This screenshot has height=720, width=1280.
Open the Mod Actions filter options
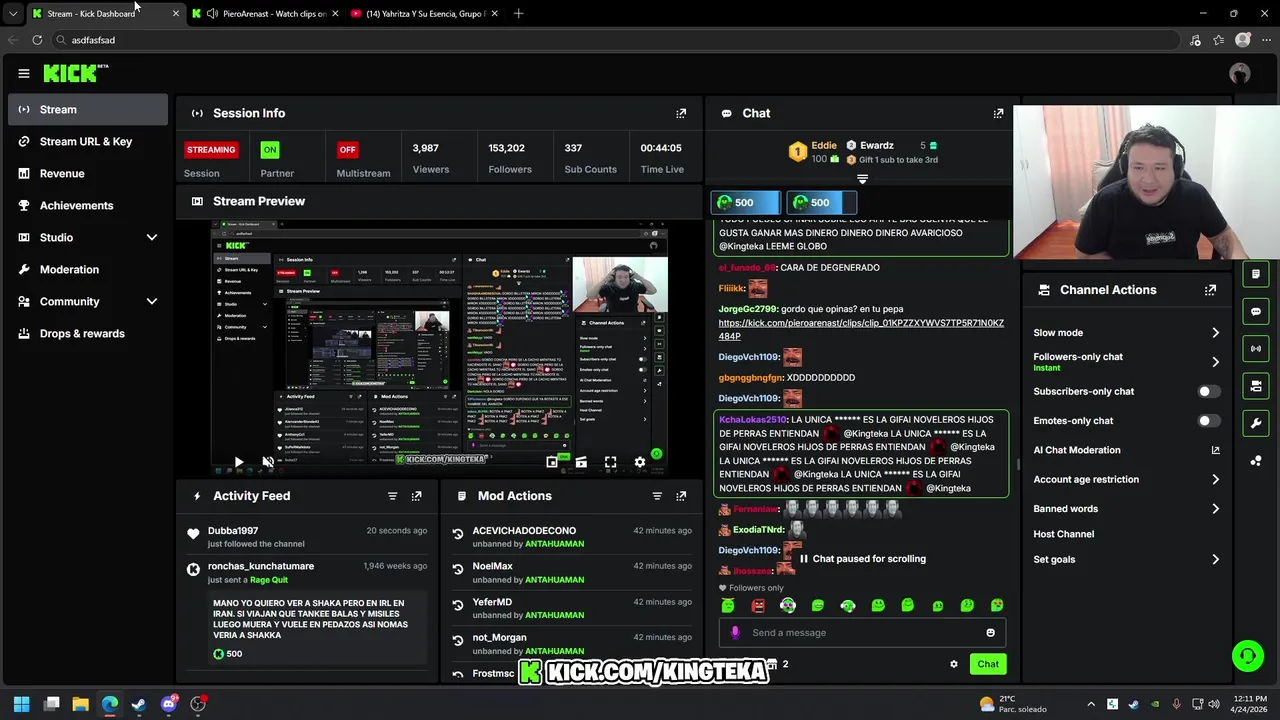pyautogui.click(x=657, y=496)
